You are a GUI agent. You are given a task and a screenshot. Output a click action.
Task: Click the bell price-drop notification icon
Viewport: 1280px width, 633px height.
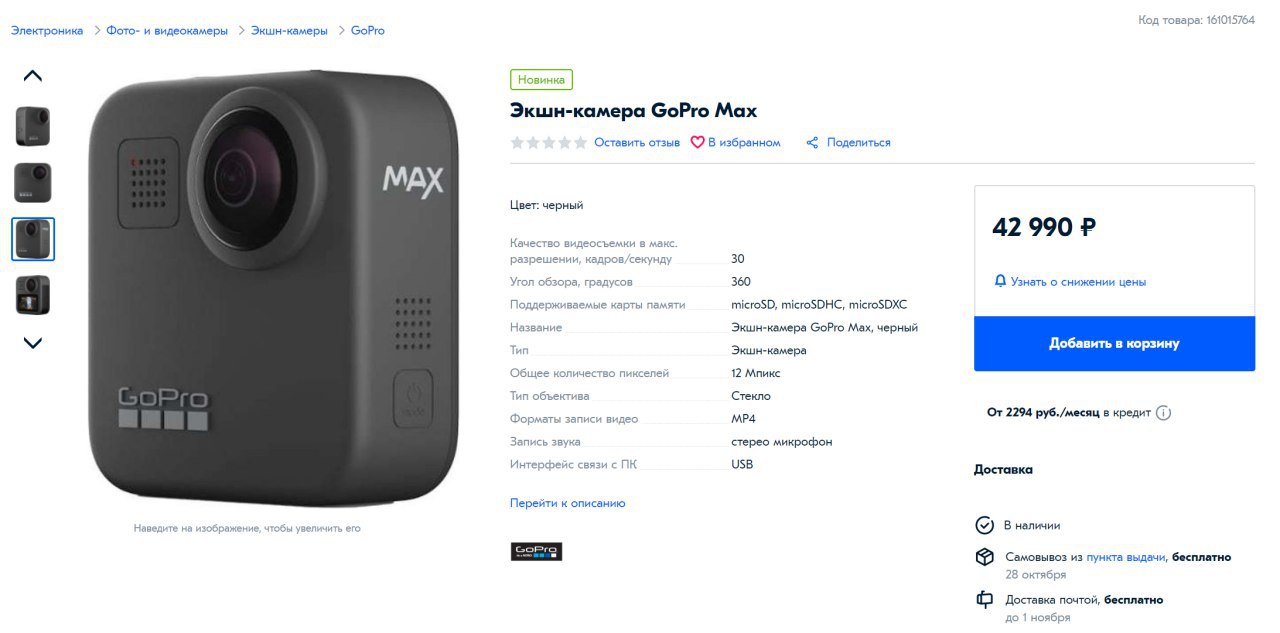[x=1000, y=281]
